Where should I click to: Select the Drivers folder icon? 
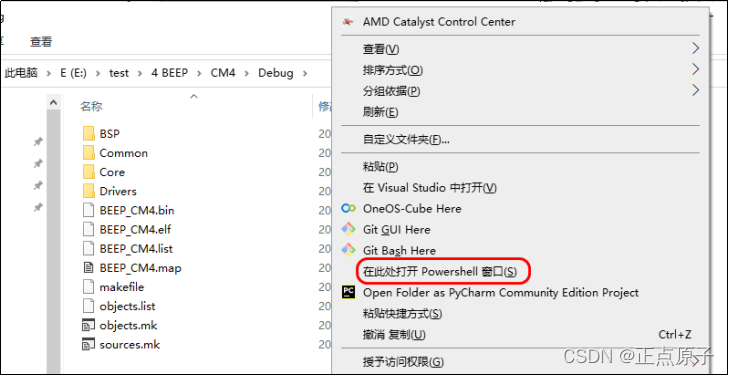(89, 191)
